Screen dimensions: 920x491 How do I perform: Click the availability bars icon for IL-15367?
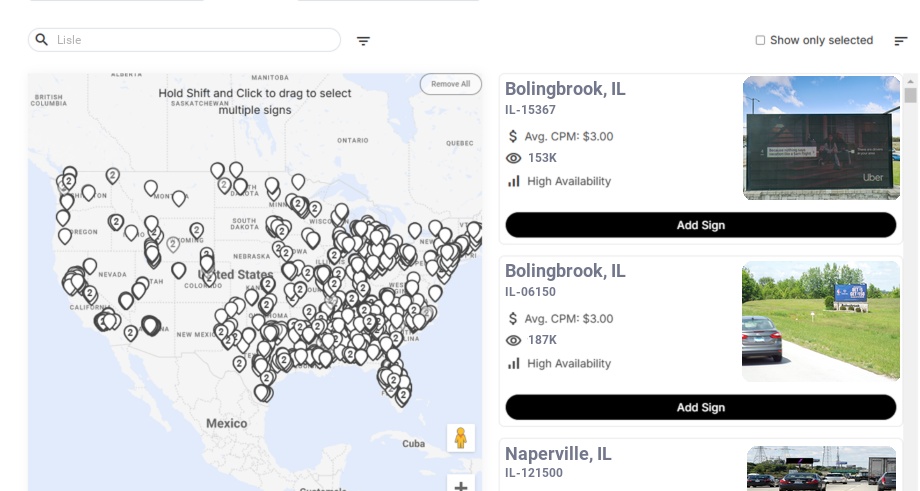[x=514, y=181]
